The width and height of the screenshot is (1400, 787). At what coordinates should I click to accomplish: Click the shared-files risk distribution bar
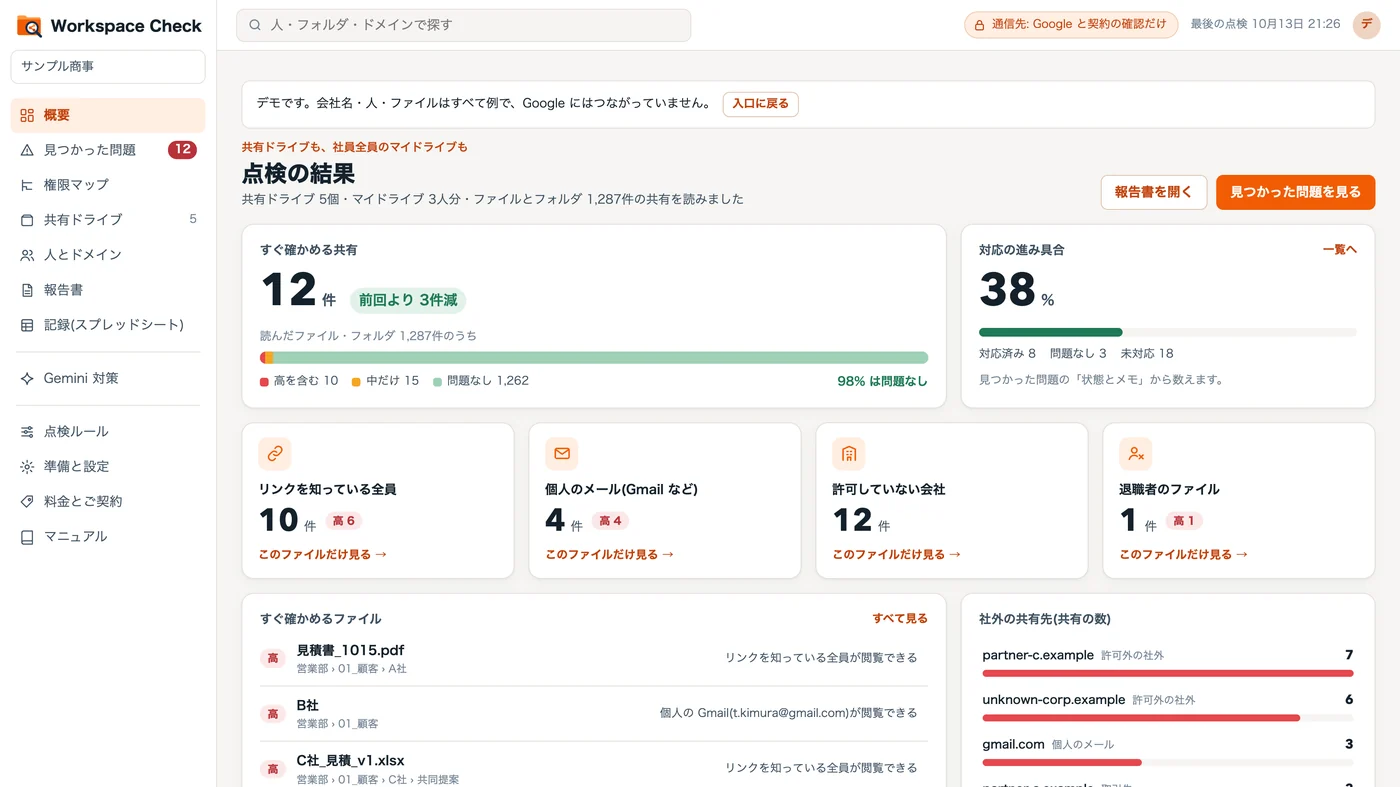tap(594, 358)
